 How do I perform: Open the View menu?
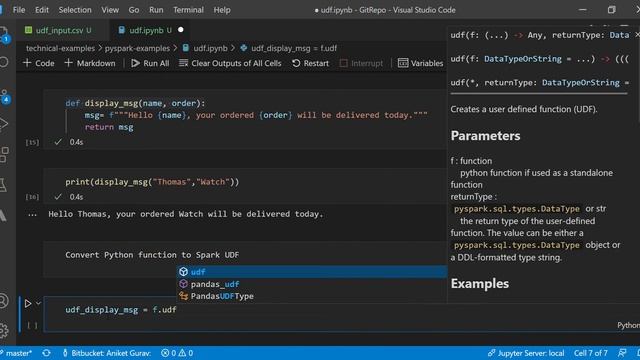[x=110, y=10]
